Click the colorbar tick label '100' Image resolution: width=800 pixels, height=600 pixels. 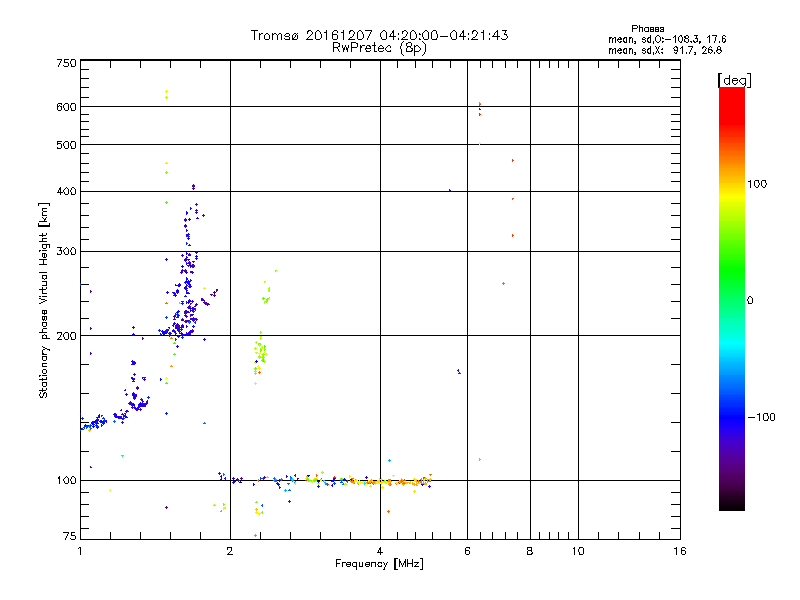757,184
